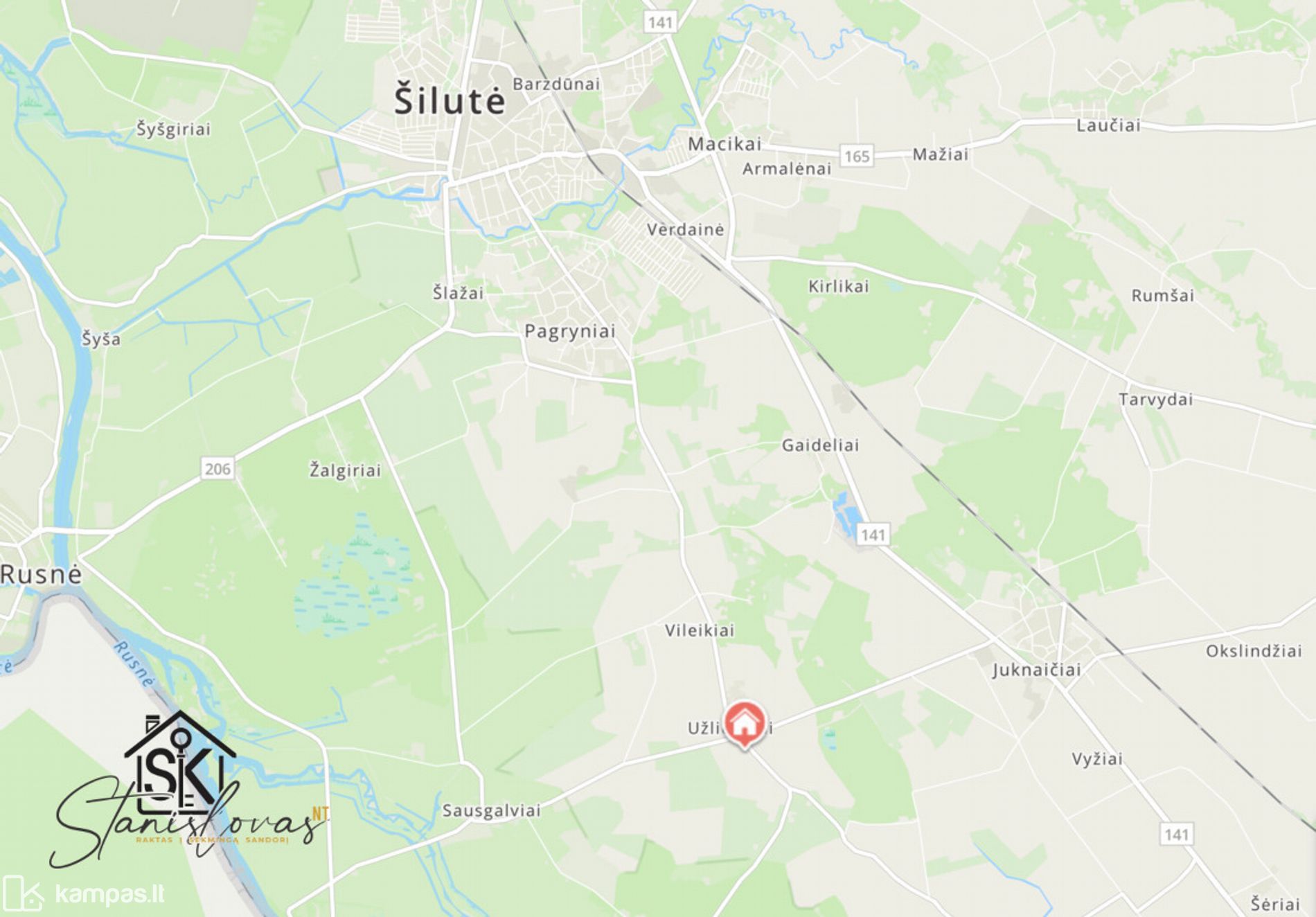This screenshot has width=1316, height=917.
Task: Click the Macikai label
Action: 724,144
